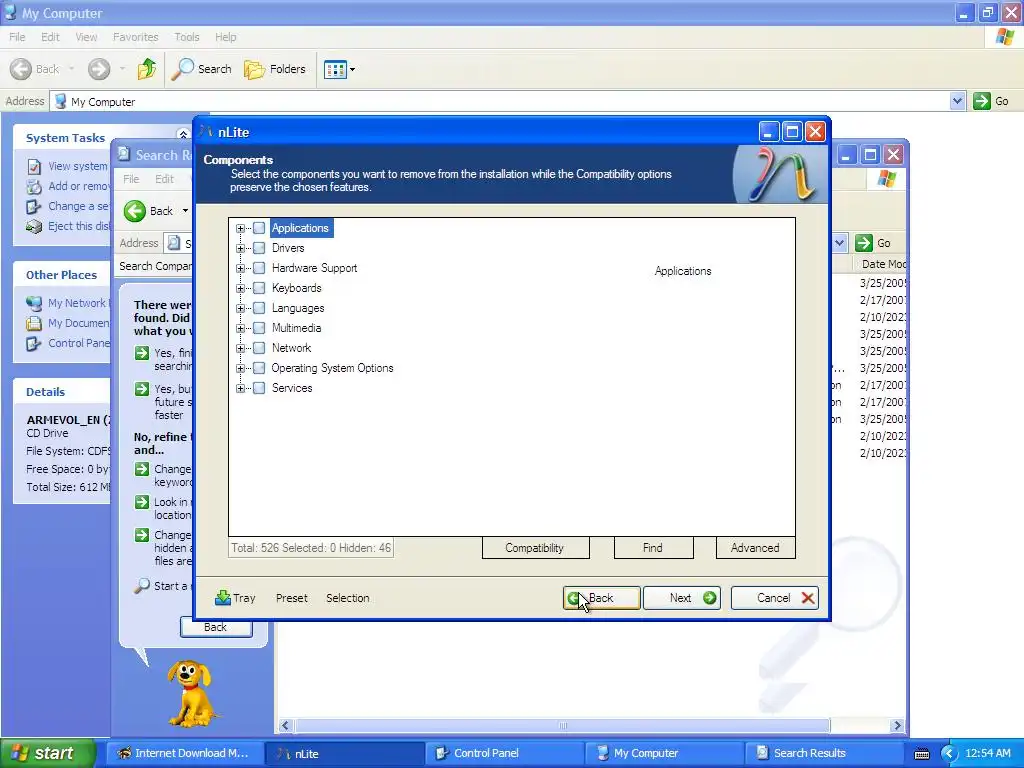The width and height of the screenshot is (1024, 768).
Task: Click the Go arrow in My Computer
Action: pyautogui.click(x=982, y=101)
